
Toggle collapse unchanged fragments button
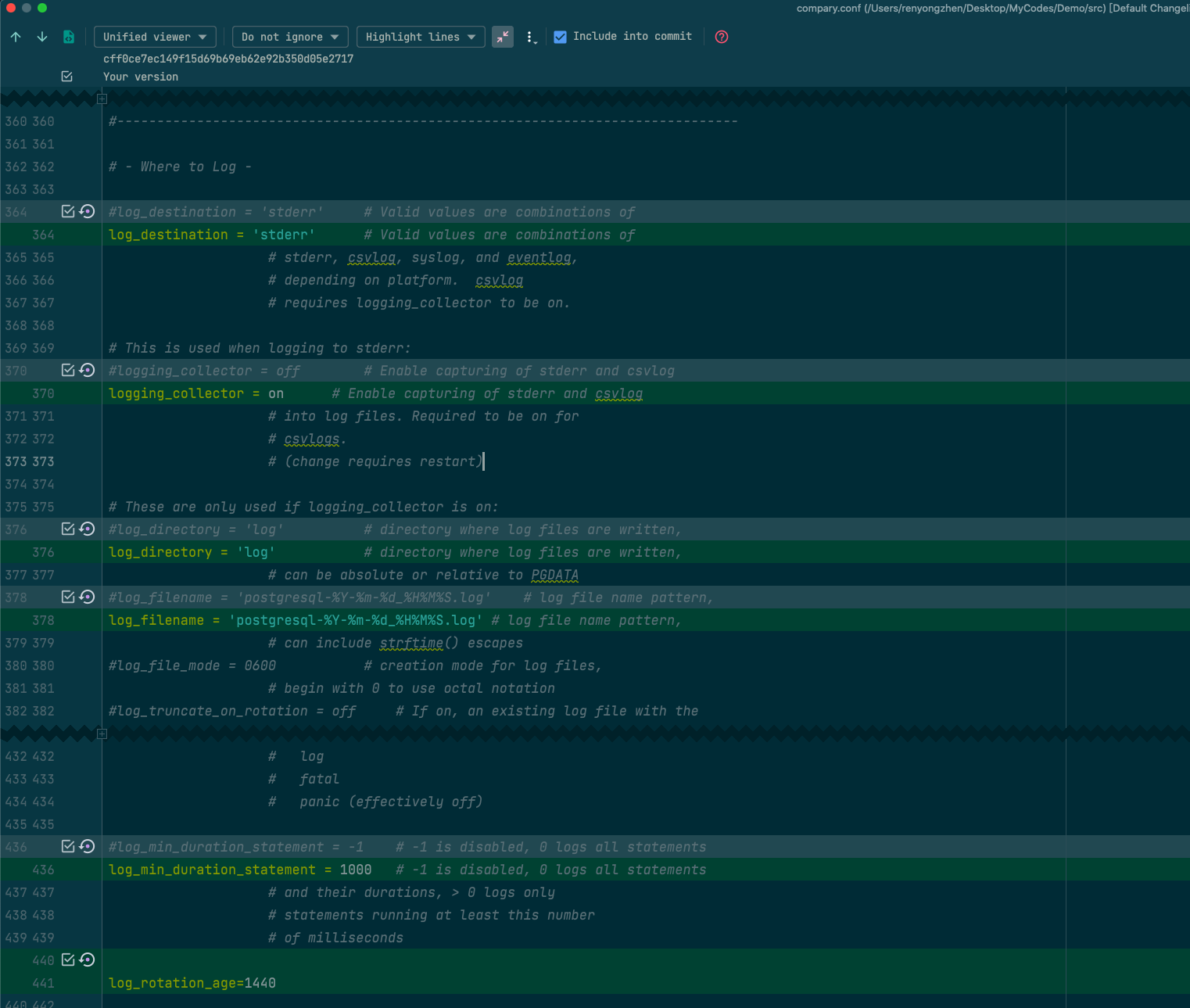pos(503,37)
